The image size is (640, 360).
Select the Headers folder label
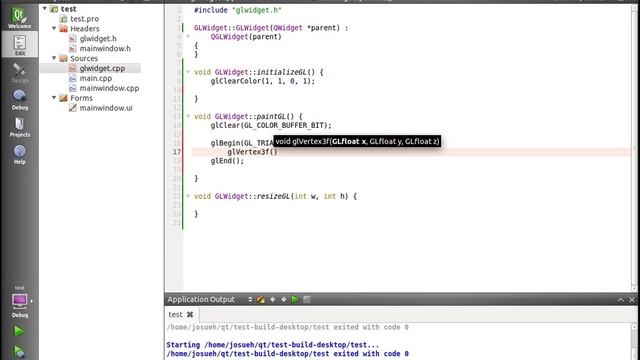[84, 28]
